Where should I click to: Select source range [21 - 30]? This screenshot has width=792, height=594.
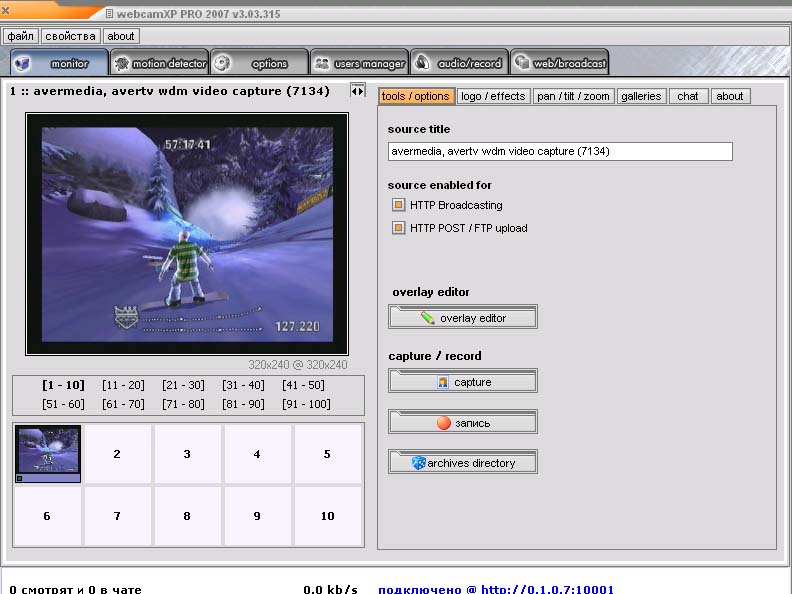pyautogui.click(x=183, y=385)
